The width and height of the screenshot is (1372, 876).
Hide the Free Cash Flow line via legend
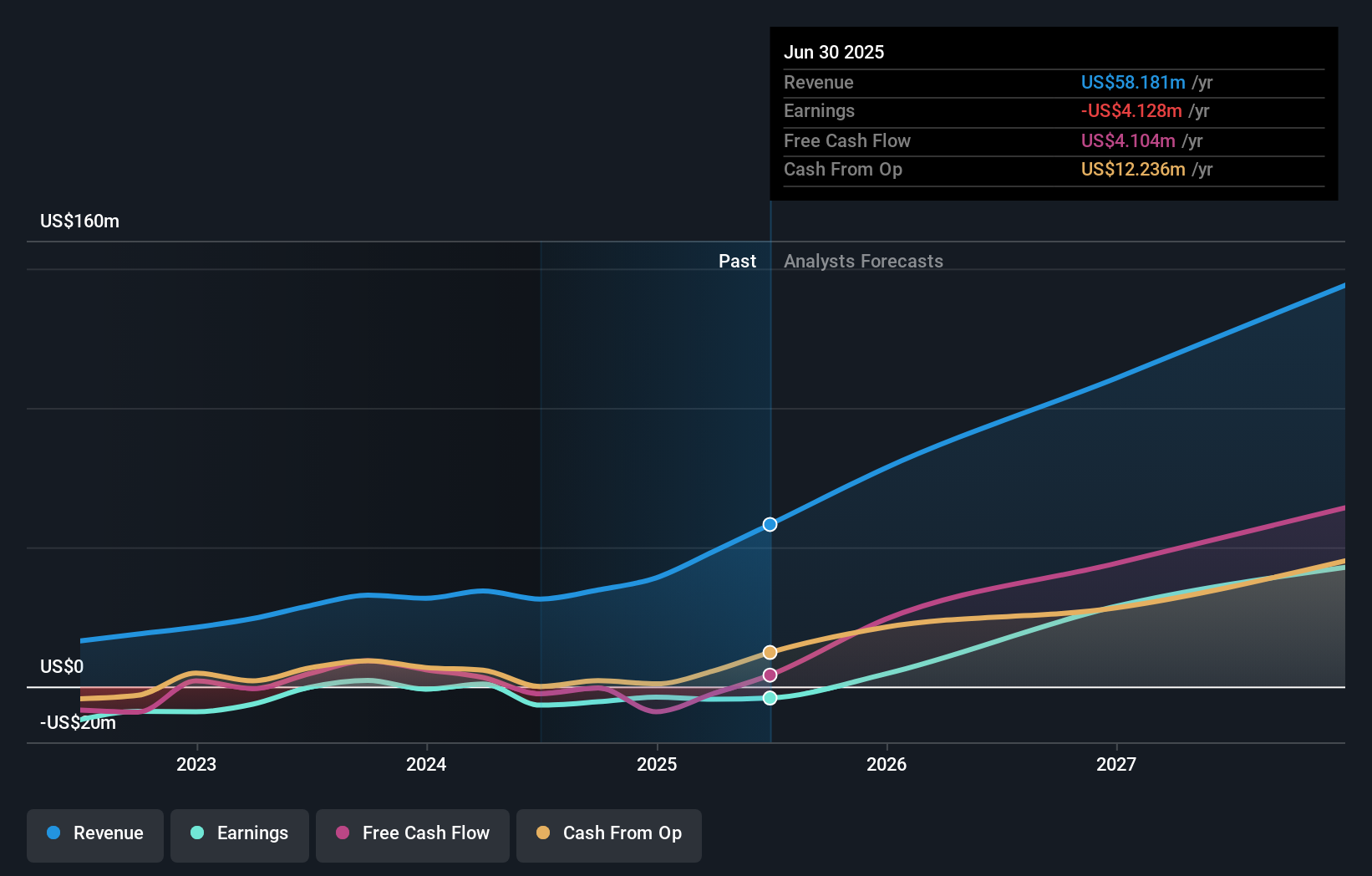click(x=413, y=833)
